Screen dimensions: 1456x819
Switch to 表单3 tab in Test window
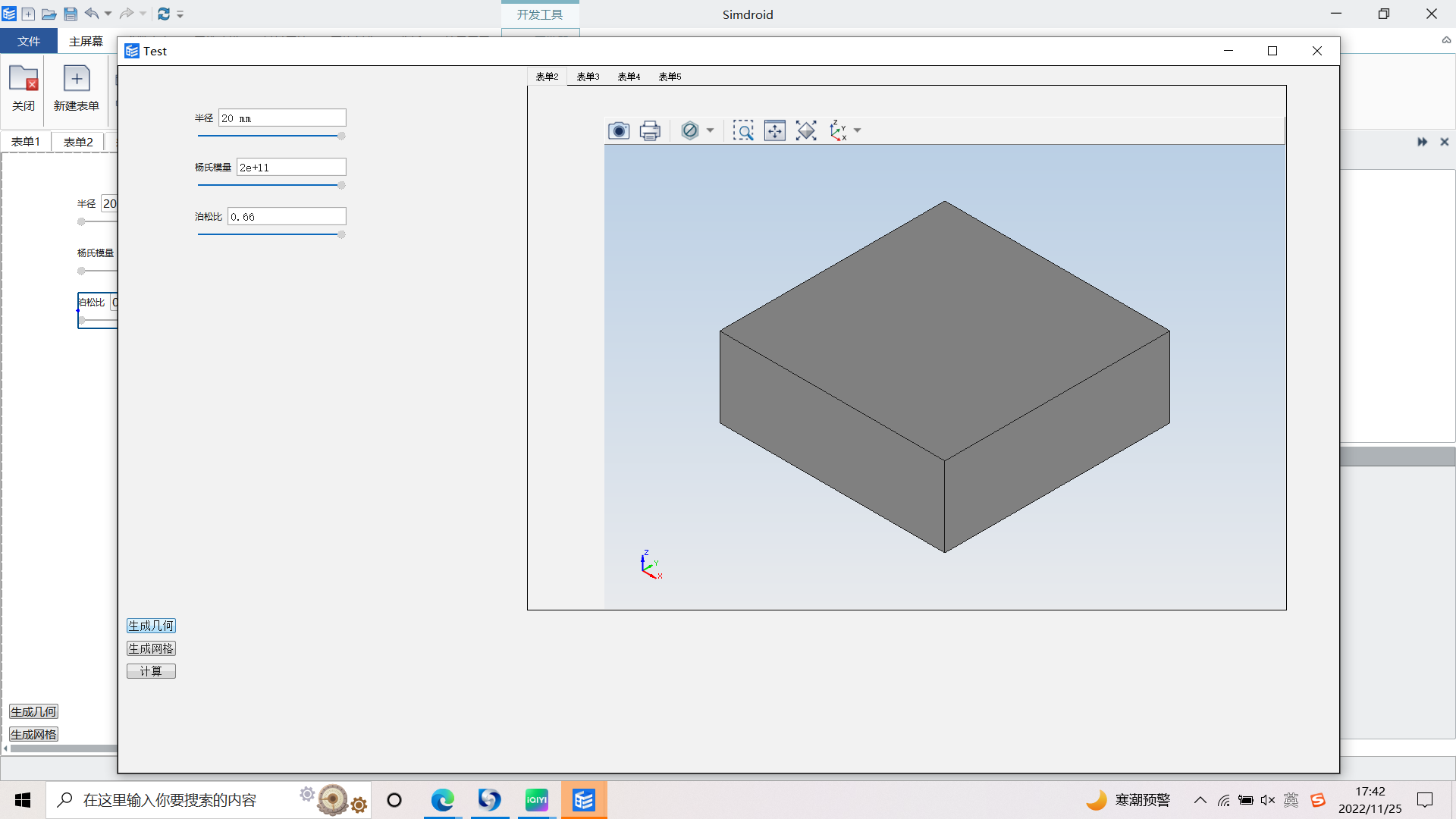(x=588, y=77)
